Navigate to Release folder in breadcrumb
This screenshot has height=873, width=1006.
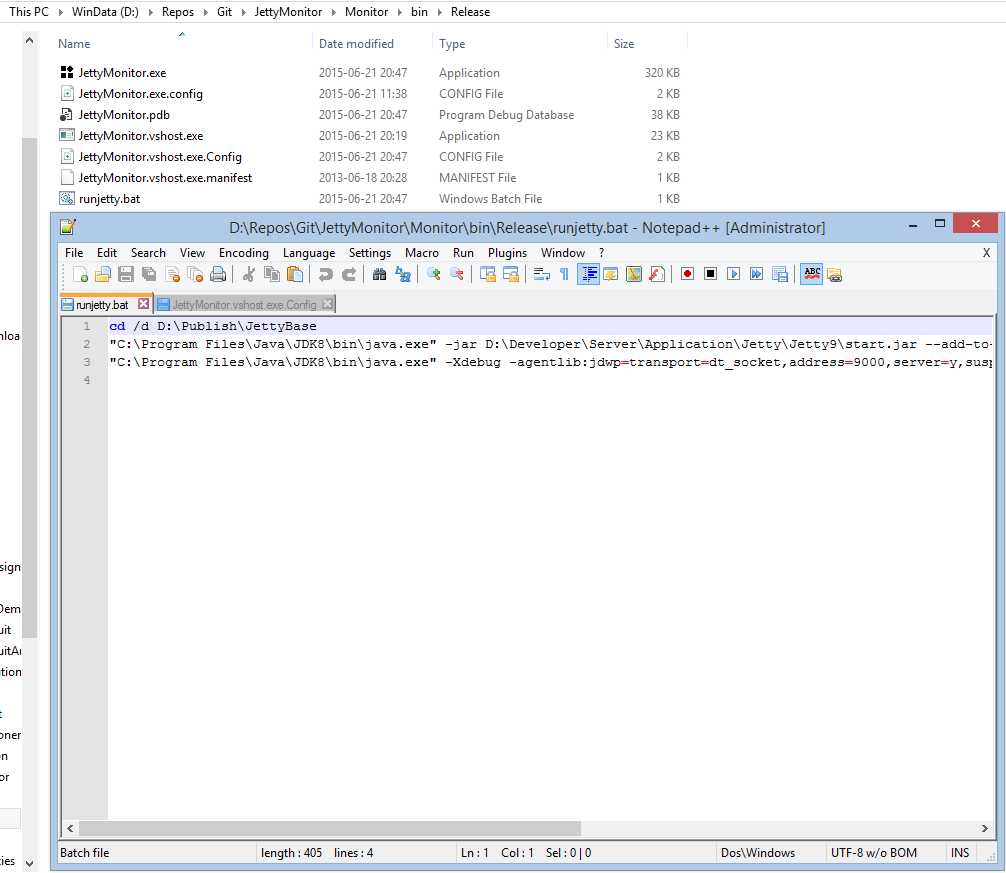pos(470,12)
